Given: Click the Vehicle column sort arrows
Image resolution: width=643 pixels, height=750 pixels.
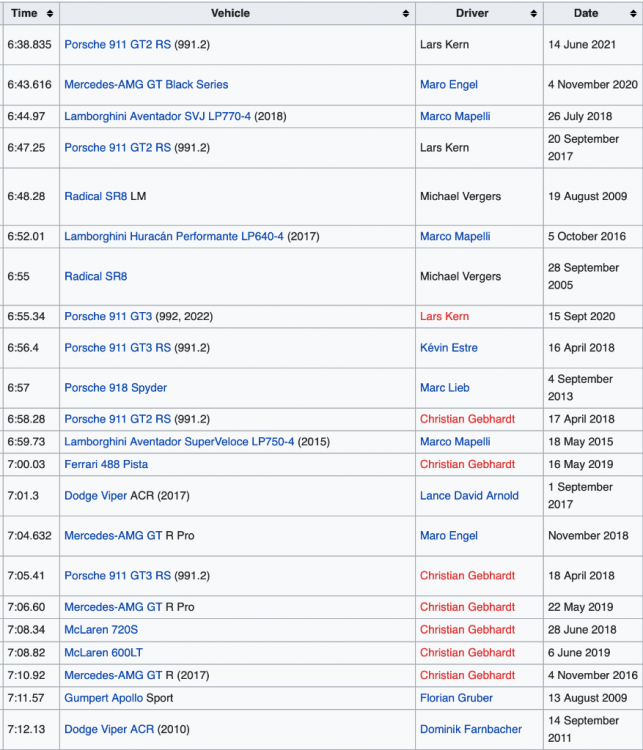Looking at the screenshot, I should [x=405, y=14].
